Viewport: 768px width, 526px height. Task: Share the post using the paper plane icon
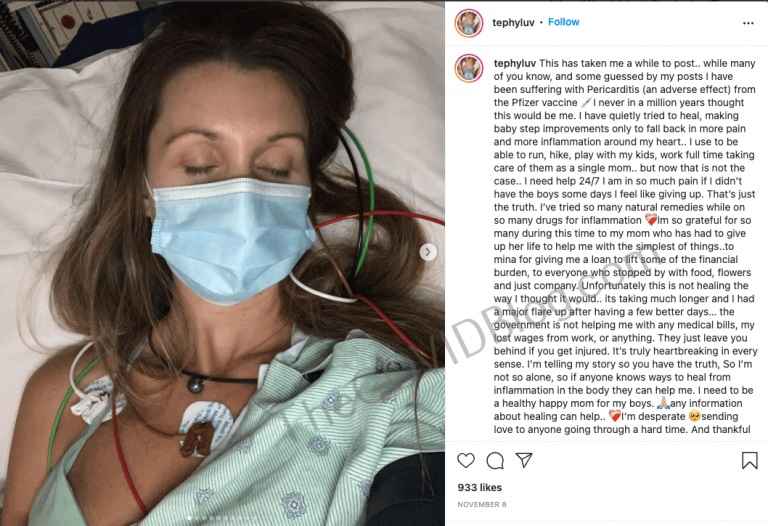(x=524, y=460)
